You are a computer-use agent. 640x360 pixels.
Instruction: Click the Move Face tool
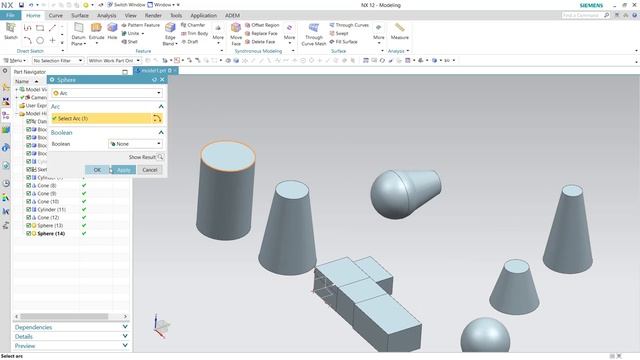(236, 28)
